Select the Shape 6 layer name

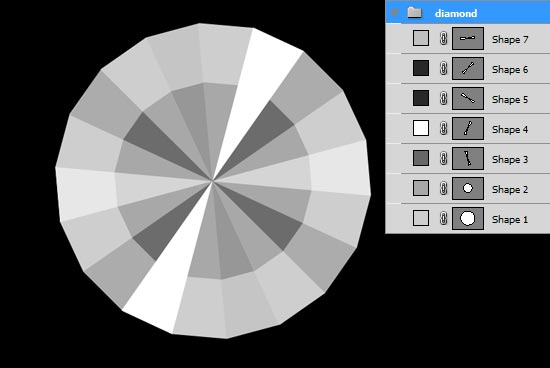pyautogui.click(x=510, y=70)
